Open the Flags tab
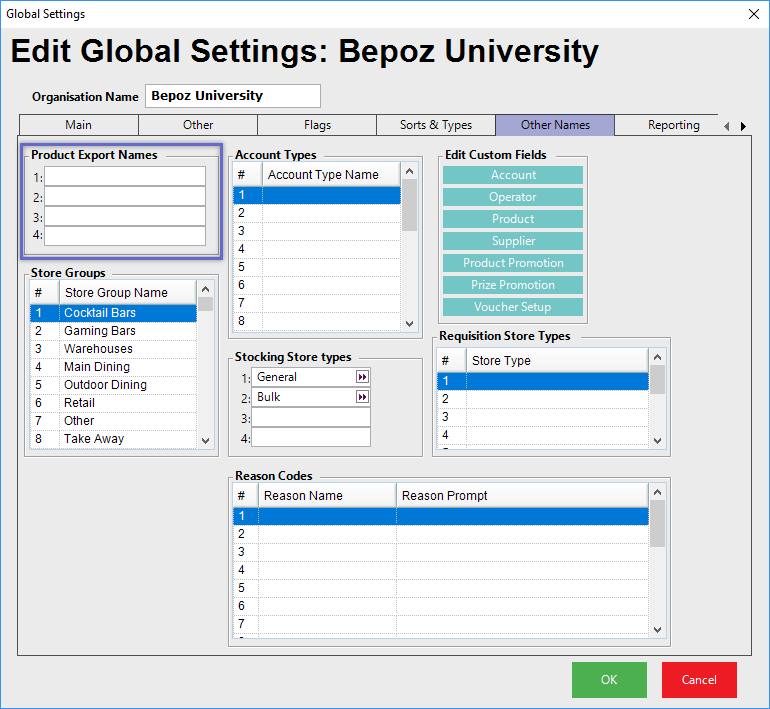The image size is (770, 709). coord(317,125)
